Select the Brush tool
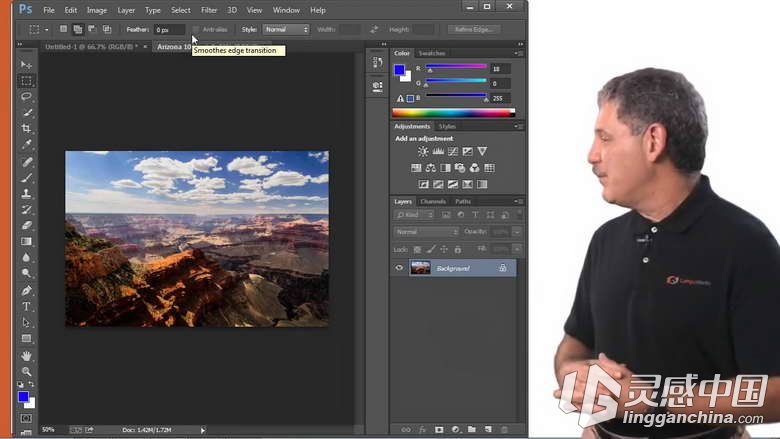 pos(26,177)
